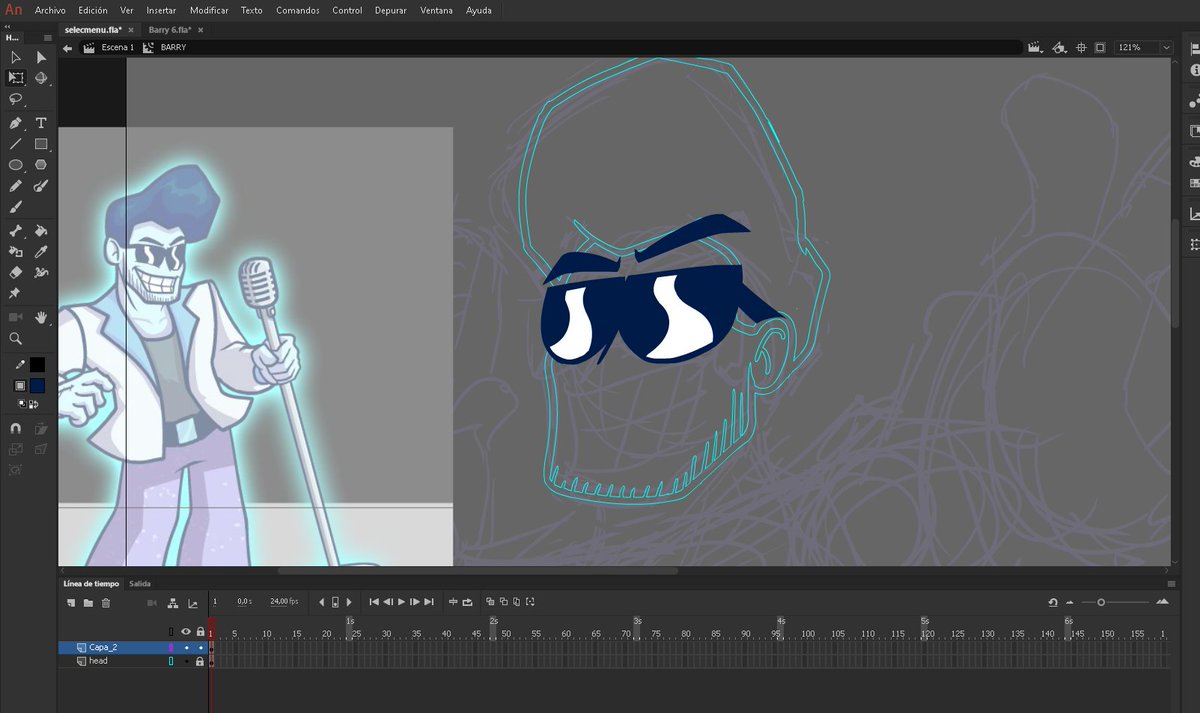Viewport: 1200px width, 713px height.
Task: Choose the Ink Bottle tool
Action: [16, 252]
